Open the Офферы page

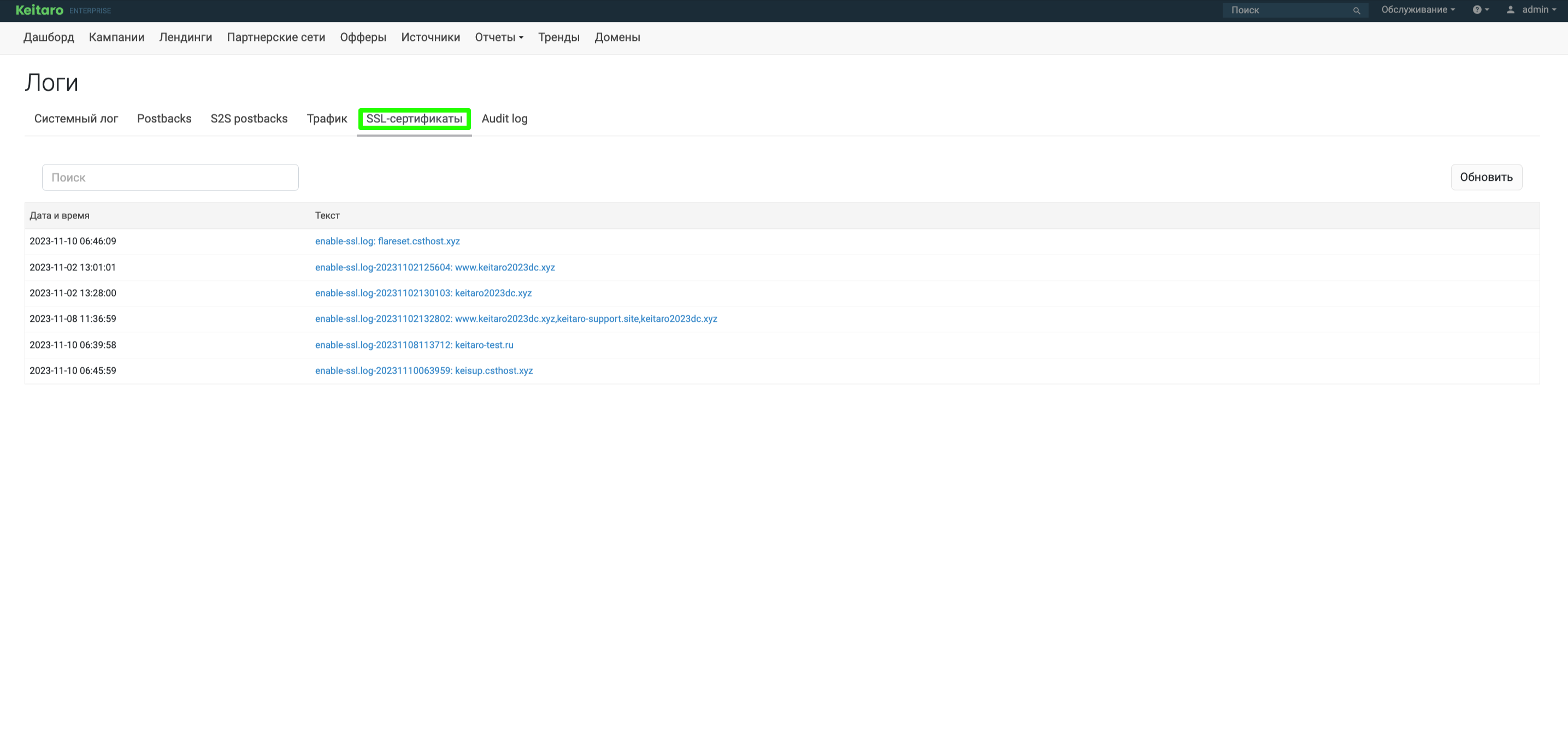pos(363,37)
